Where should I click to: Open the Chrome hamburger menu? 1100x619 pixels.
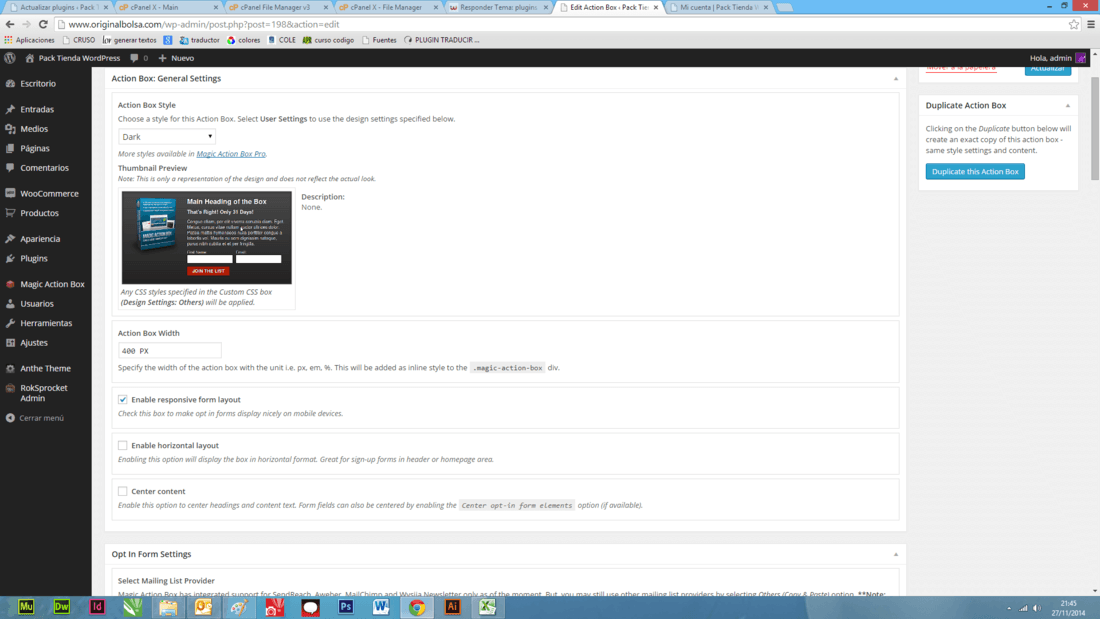(x=1091, y=24)
